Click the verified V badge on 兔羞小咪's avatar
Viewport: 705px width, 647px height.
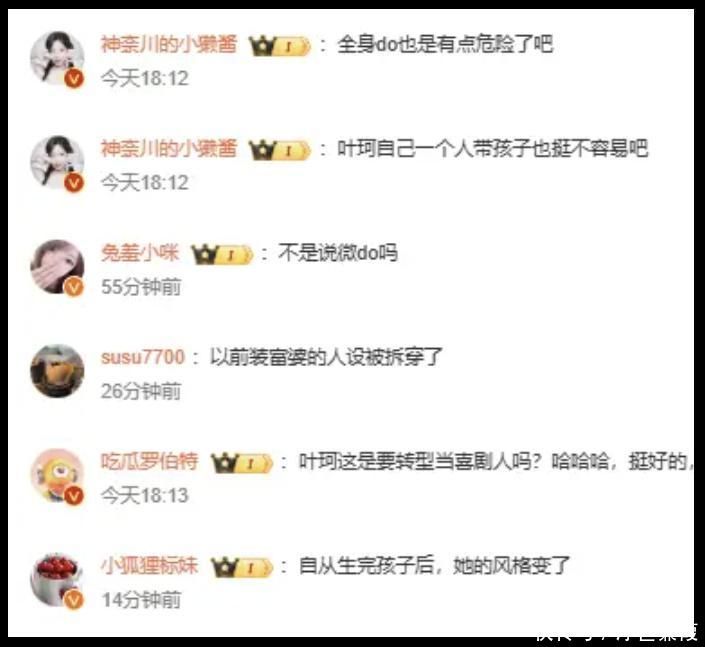[74, 287]
